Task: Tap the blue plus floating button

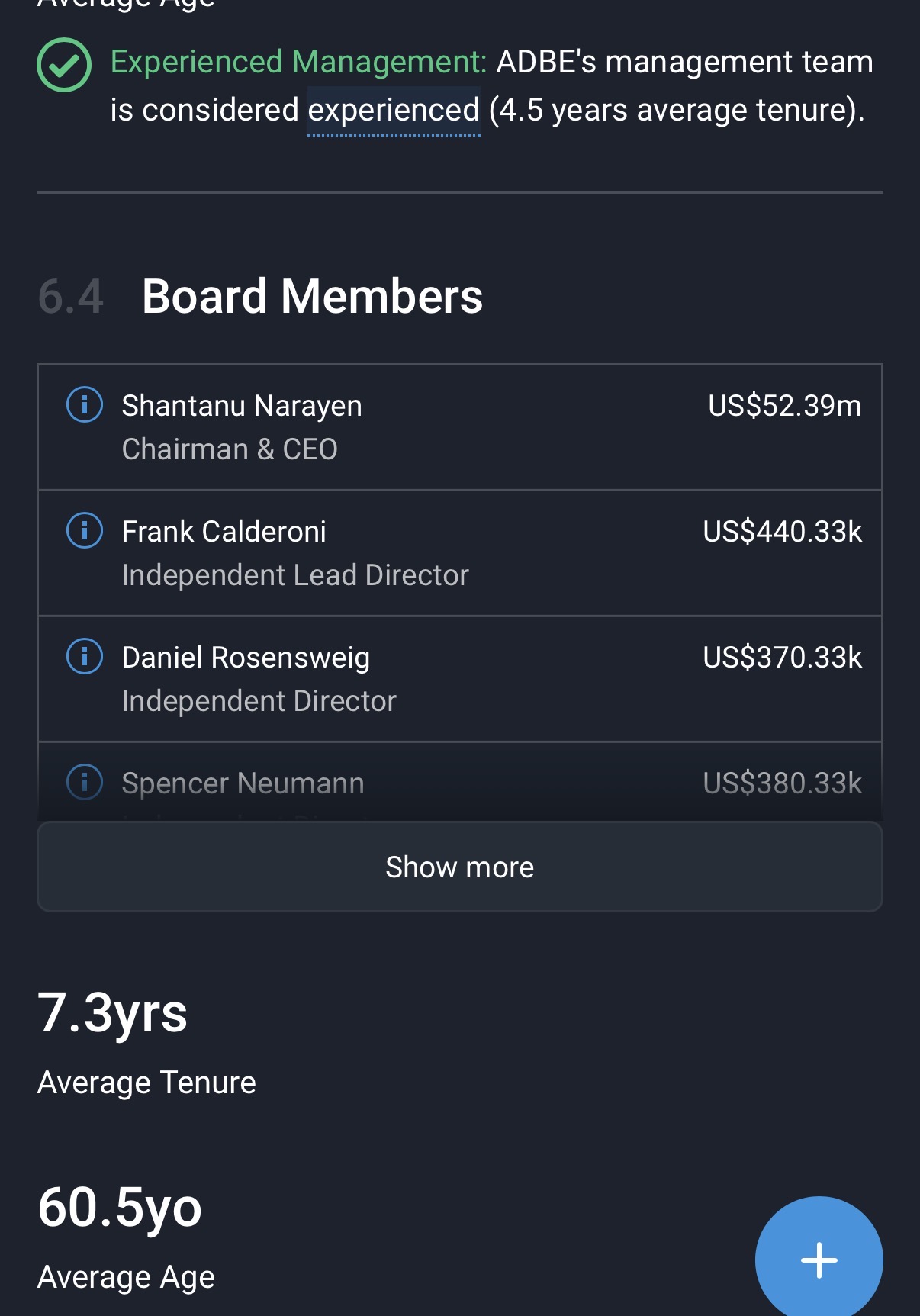Action: (819, 1260)
